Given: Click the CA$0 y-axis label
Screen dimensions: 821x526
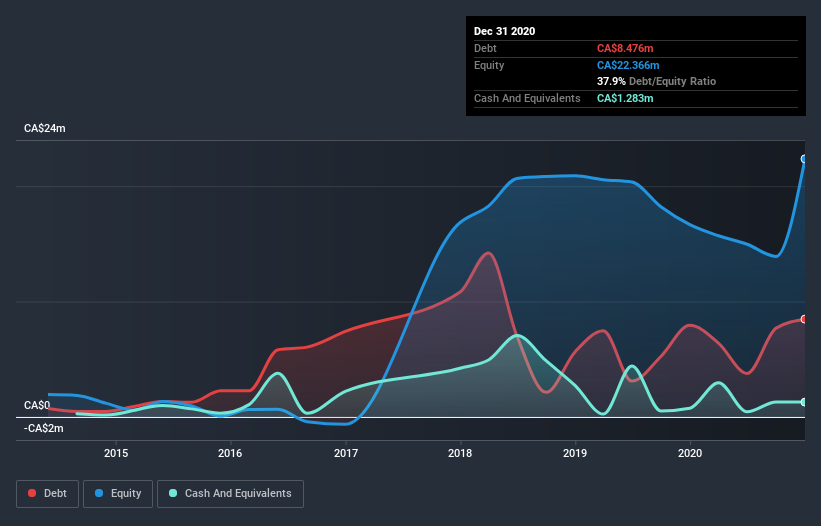Looking at the screenshot, I should click(x=37, y=405).
